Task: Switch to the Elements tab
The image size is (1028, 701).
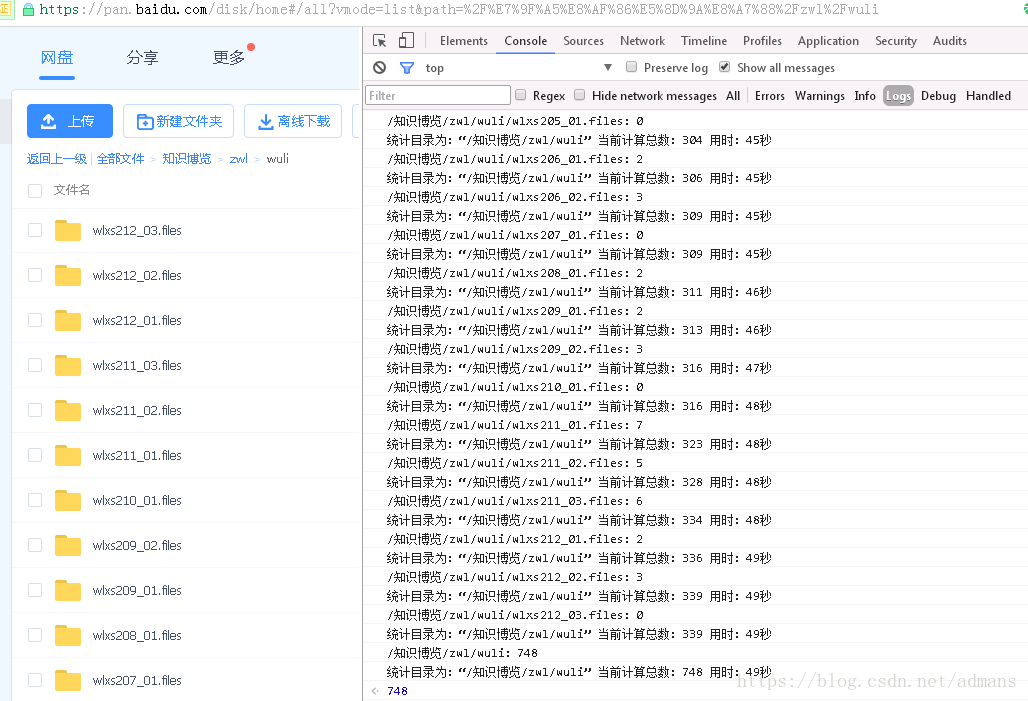Action: pyautogui.click(x=464, y=41)
